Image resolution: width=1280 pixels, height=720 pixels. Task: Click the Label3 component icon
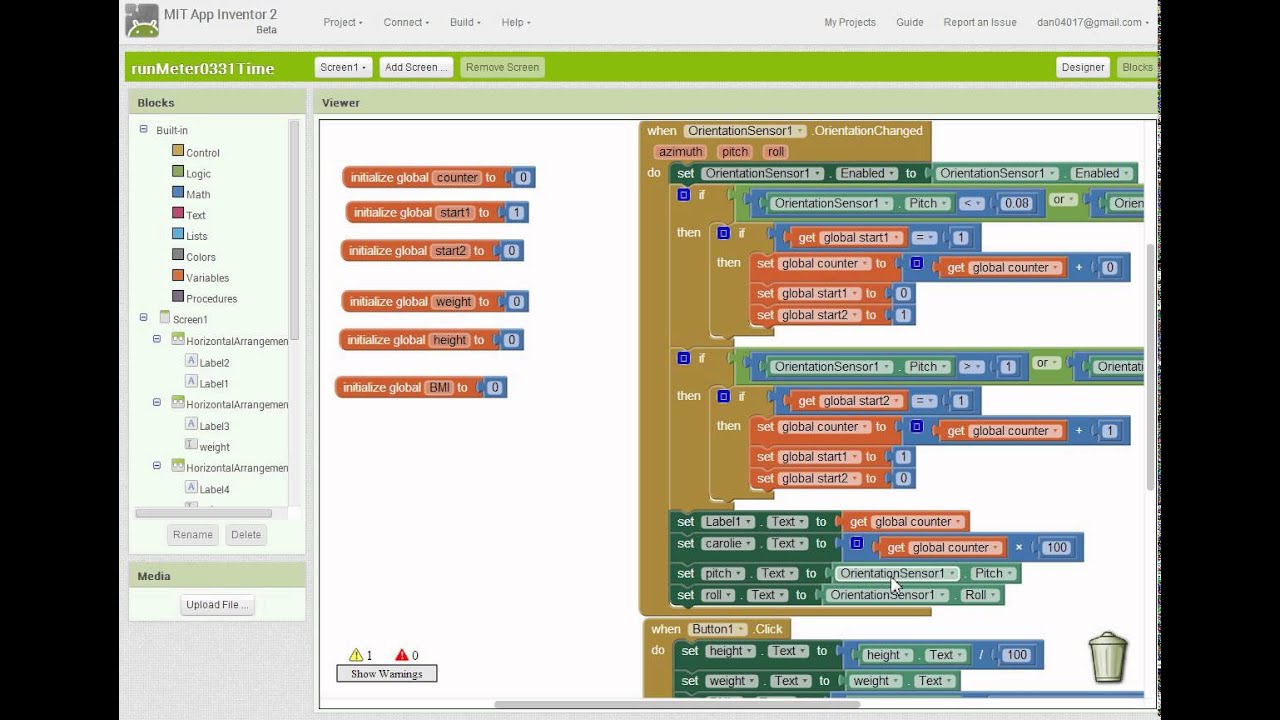point(191,424)
